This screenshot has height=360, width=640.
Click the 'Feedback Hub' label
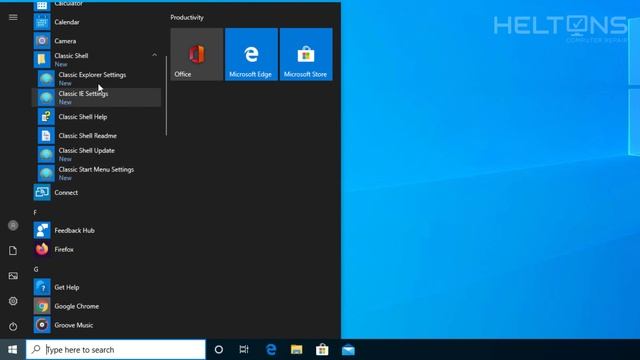coord(74,231)
